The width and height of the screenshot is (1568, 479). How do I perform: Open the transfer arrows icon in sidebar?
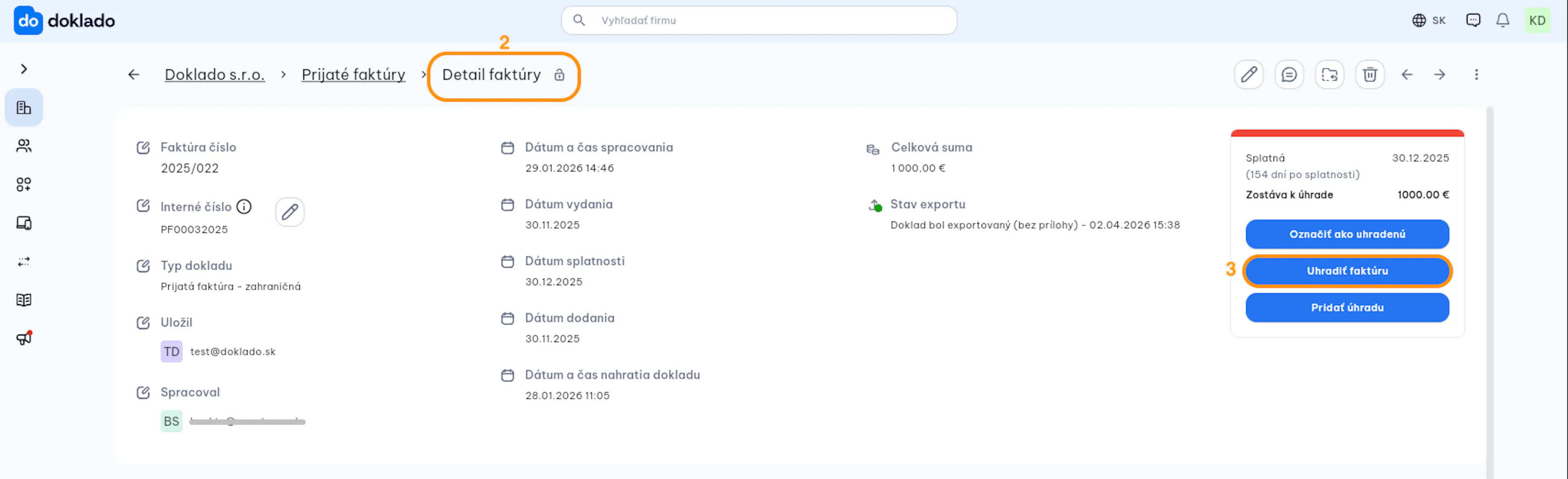[24, 262]
